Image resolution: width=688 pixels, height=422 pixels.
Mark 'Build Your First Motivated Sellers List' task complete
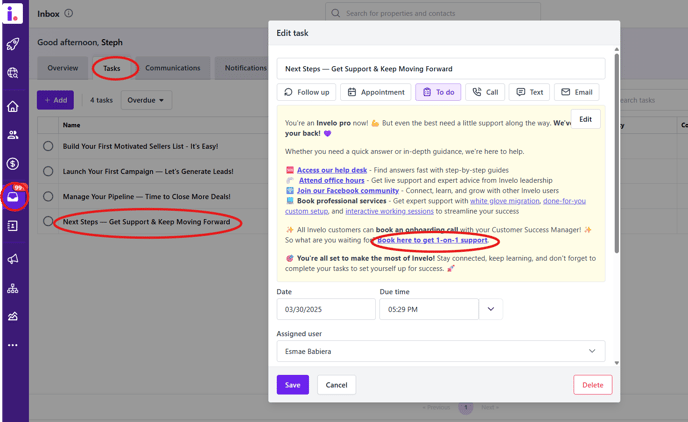(x=48, y=146)
